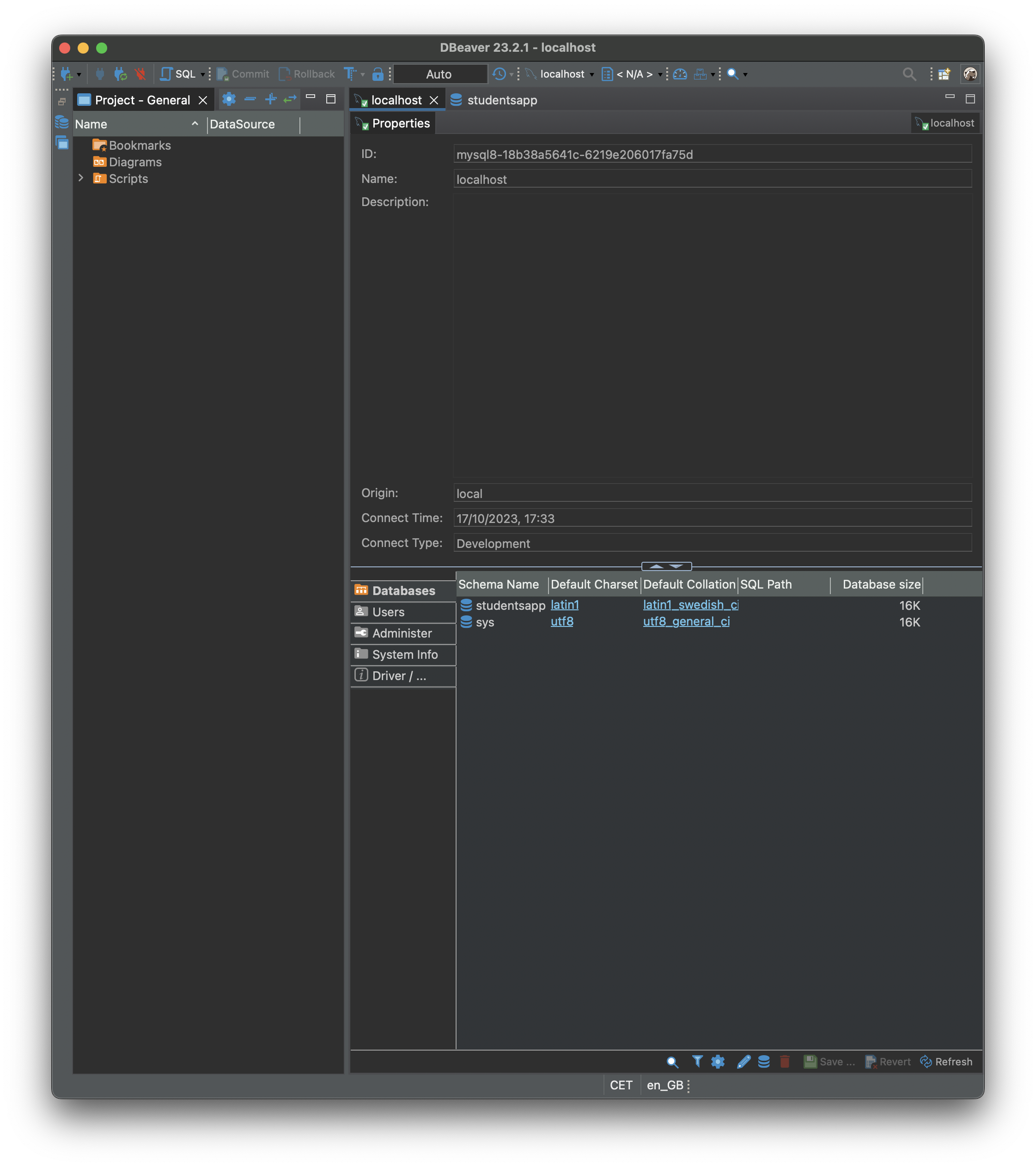This screenshot has height=1167, width=1036.
Task: Select the Bookmarks folder
Action: (x=132, y=145)
